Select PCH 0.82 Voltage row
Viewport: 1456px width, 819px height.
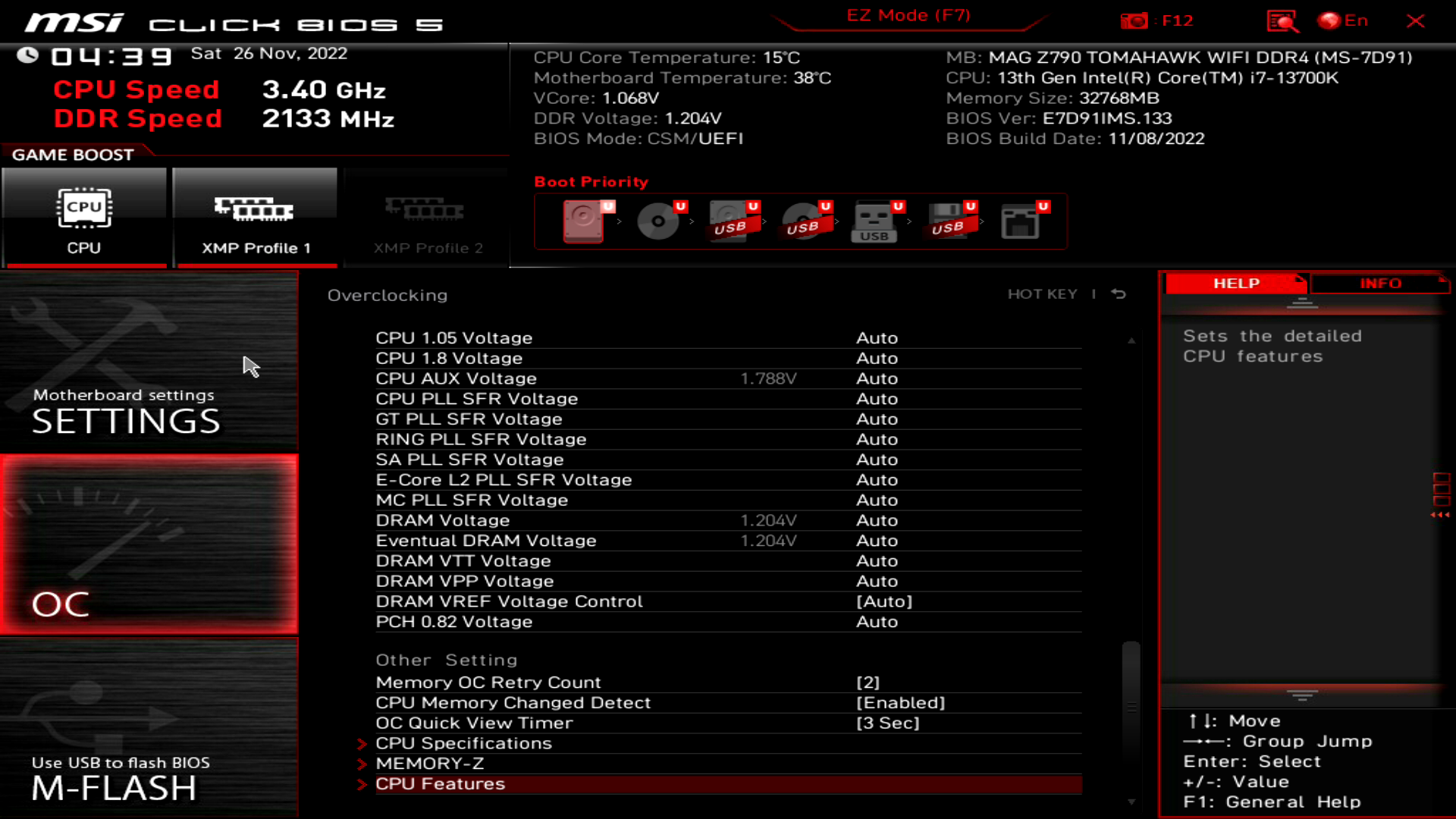point(728,622)
